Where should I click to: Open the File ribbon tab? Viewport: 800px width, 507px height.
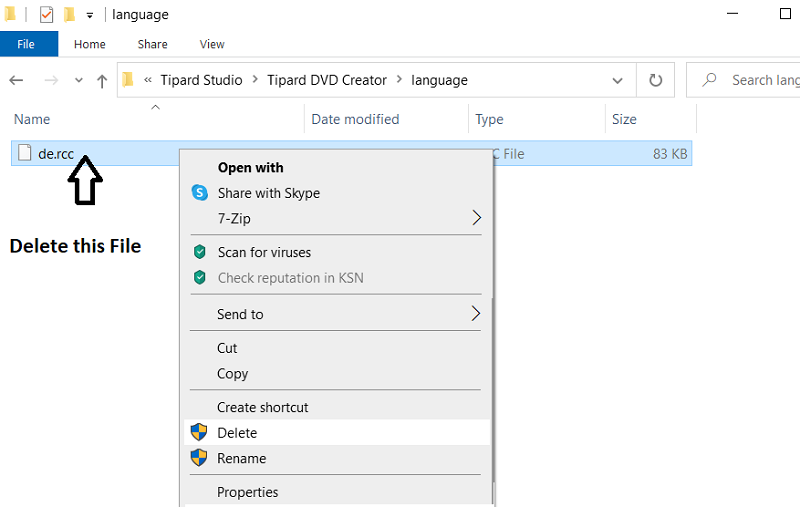click(x=27, y=44)
